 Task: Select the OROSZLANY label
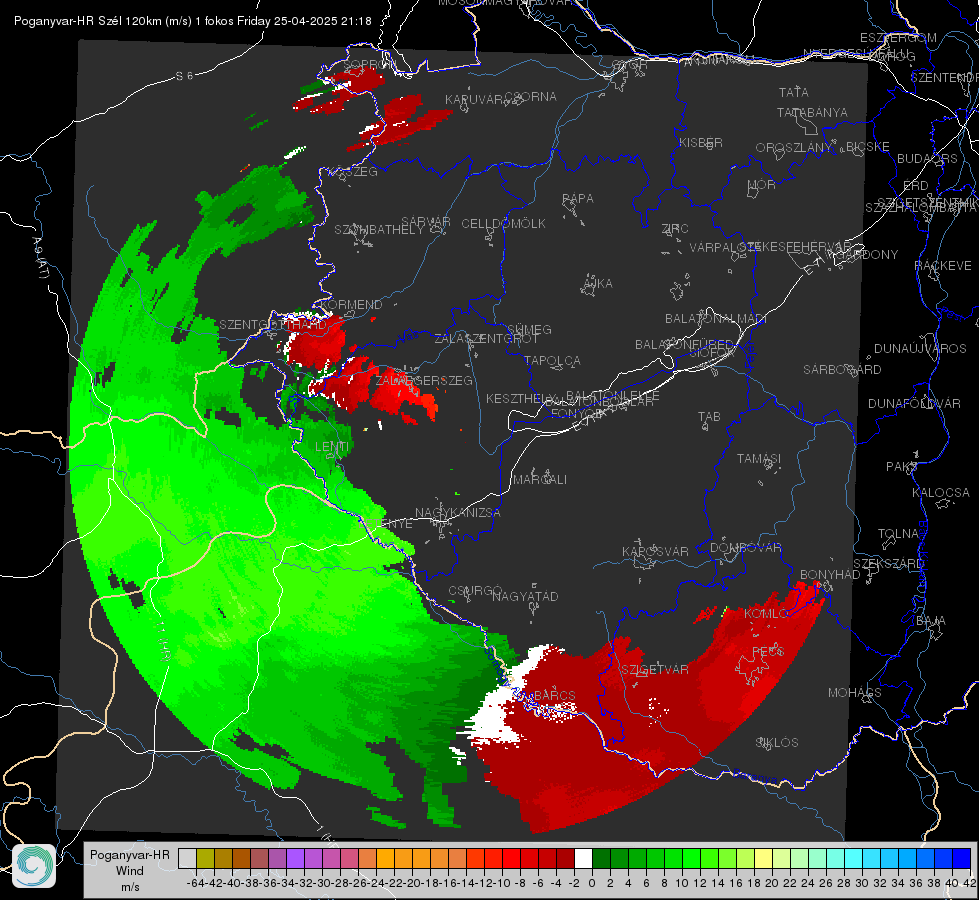pos(794,148)
